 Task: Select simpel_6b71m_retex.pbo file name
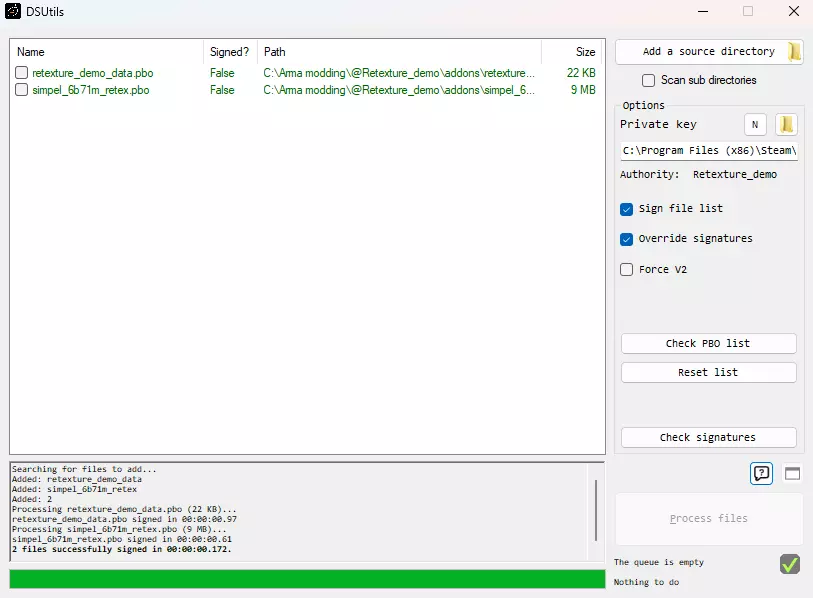(x=91, y=90)
